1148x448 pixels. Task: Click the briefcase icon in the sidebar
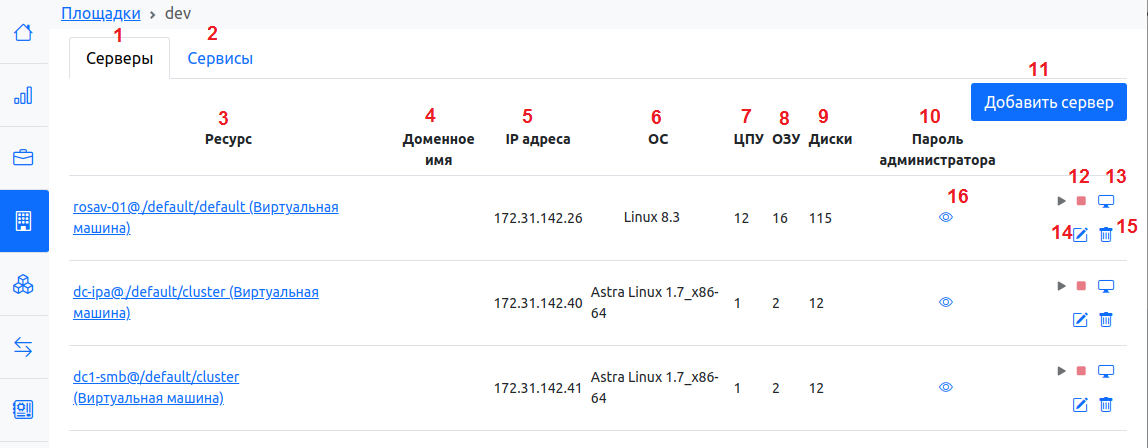pos(24,158)
